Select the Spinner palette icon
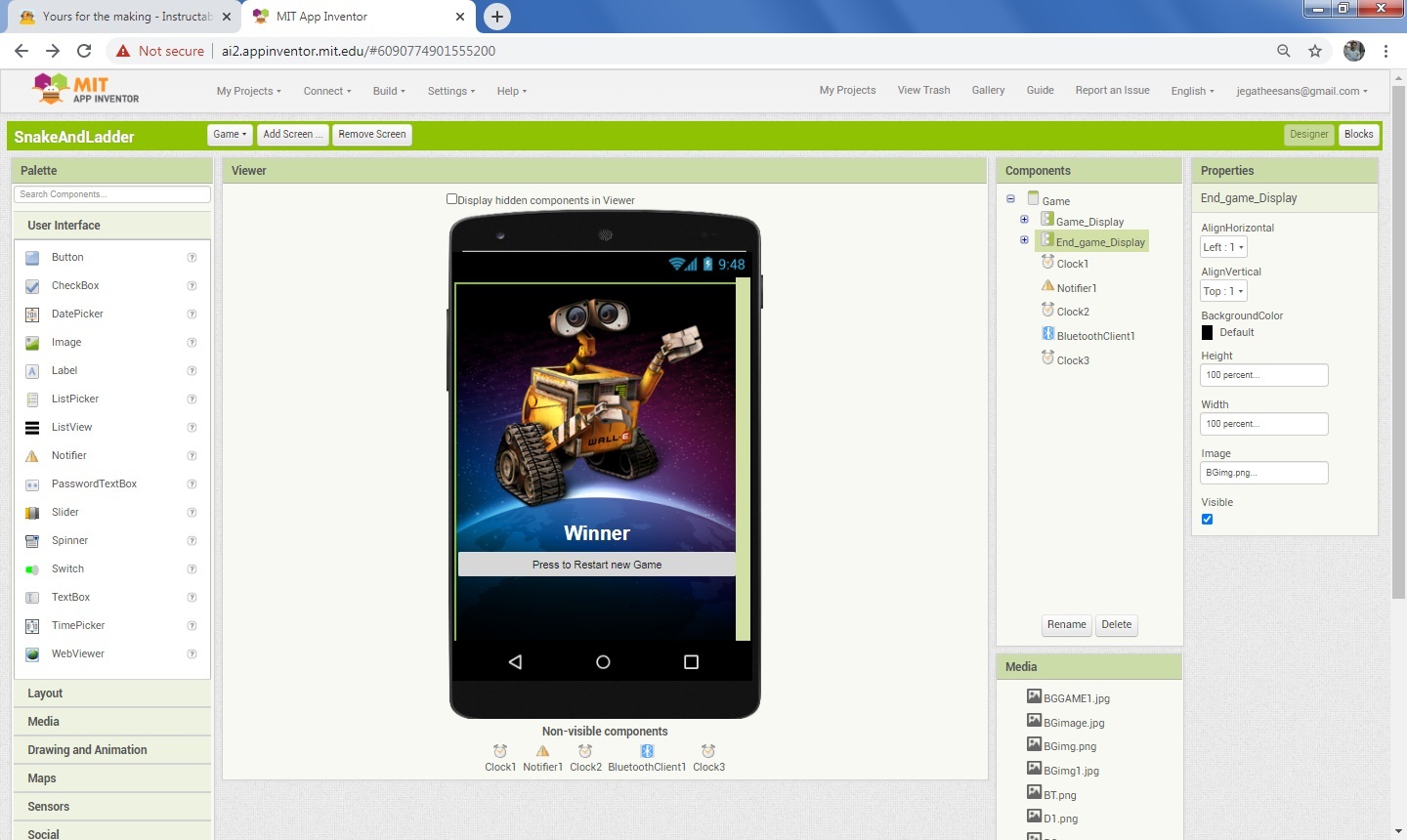This screenshot has width=1407, height=840. point(32,541)
